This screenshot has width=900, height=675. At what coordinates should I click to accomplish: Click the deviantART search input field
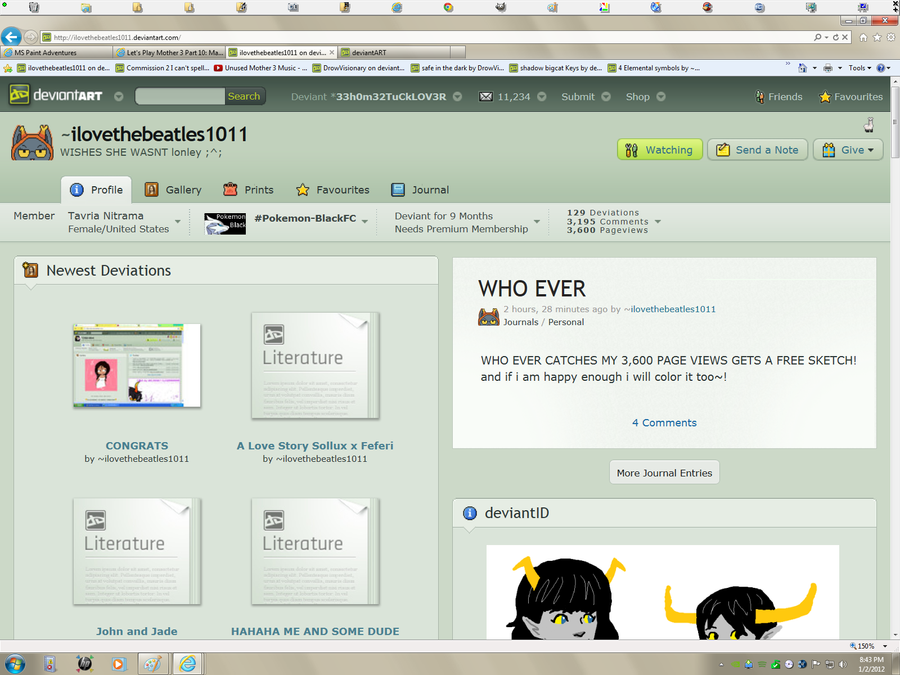click(180, 96)
